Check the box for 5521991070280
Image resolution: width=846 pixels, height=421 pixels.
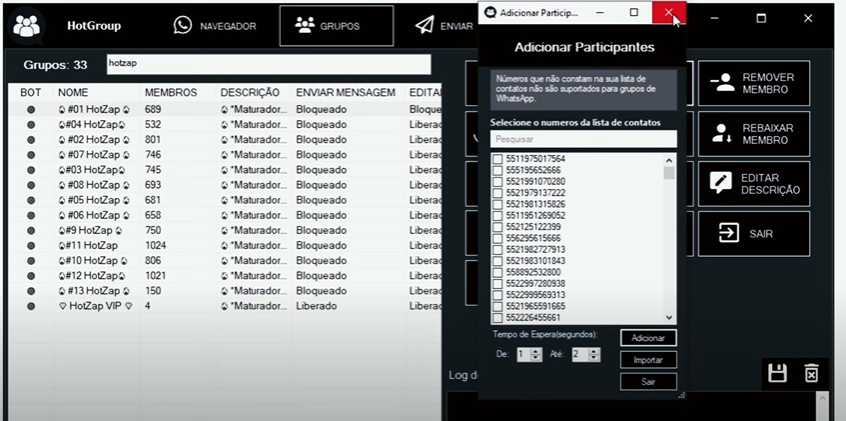tap(497, 182)
